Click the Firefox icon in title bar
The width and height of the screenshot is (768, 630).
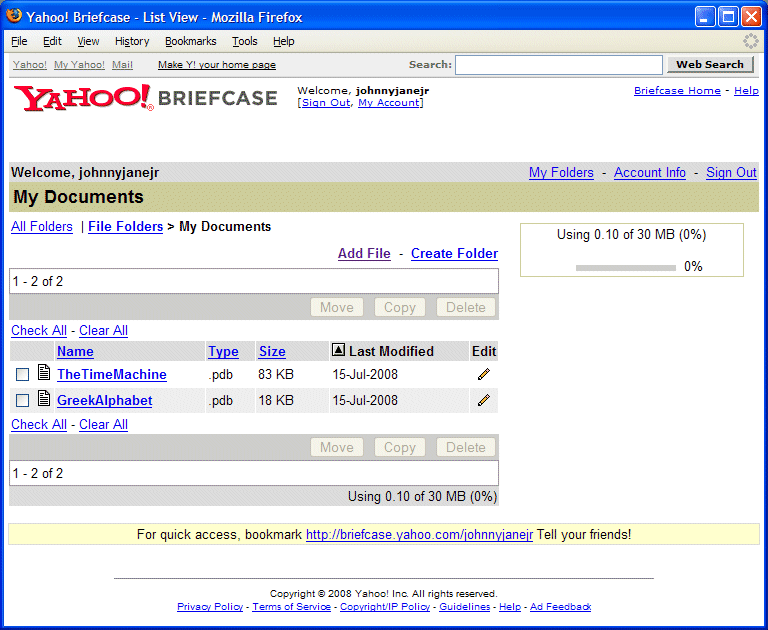[15, 17]
